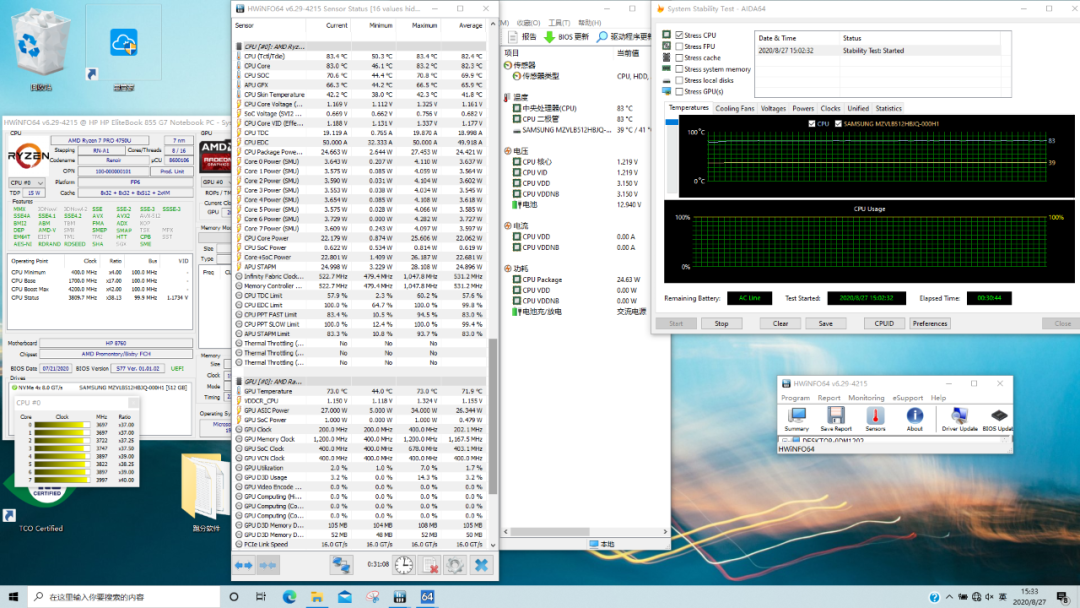Enable the Stress FPU checkbox
Image resolution: width=1080 pixels, height=608 pixels.
pyautogui.click(x=681, y=46)
